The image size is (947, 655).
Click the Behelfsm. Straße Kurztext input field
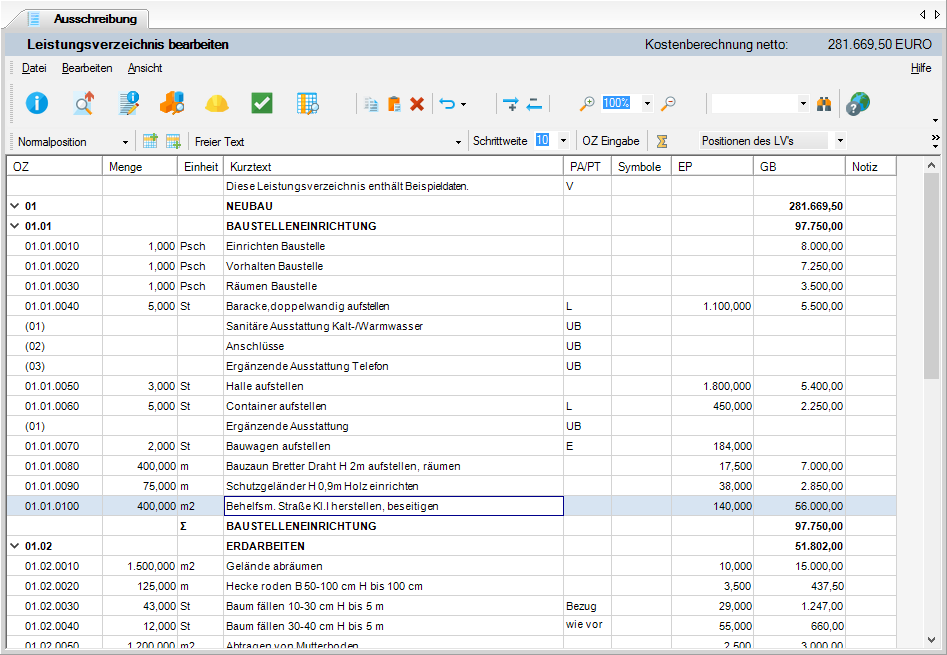[394, 506]
